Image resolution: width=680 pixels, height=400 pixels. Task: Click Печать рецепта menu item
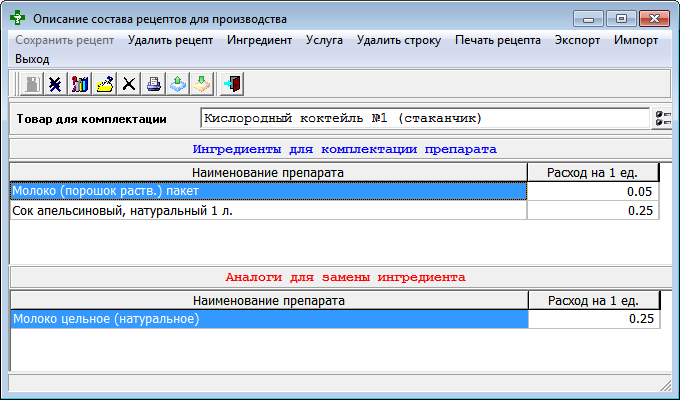pos(498,40)
